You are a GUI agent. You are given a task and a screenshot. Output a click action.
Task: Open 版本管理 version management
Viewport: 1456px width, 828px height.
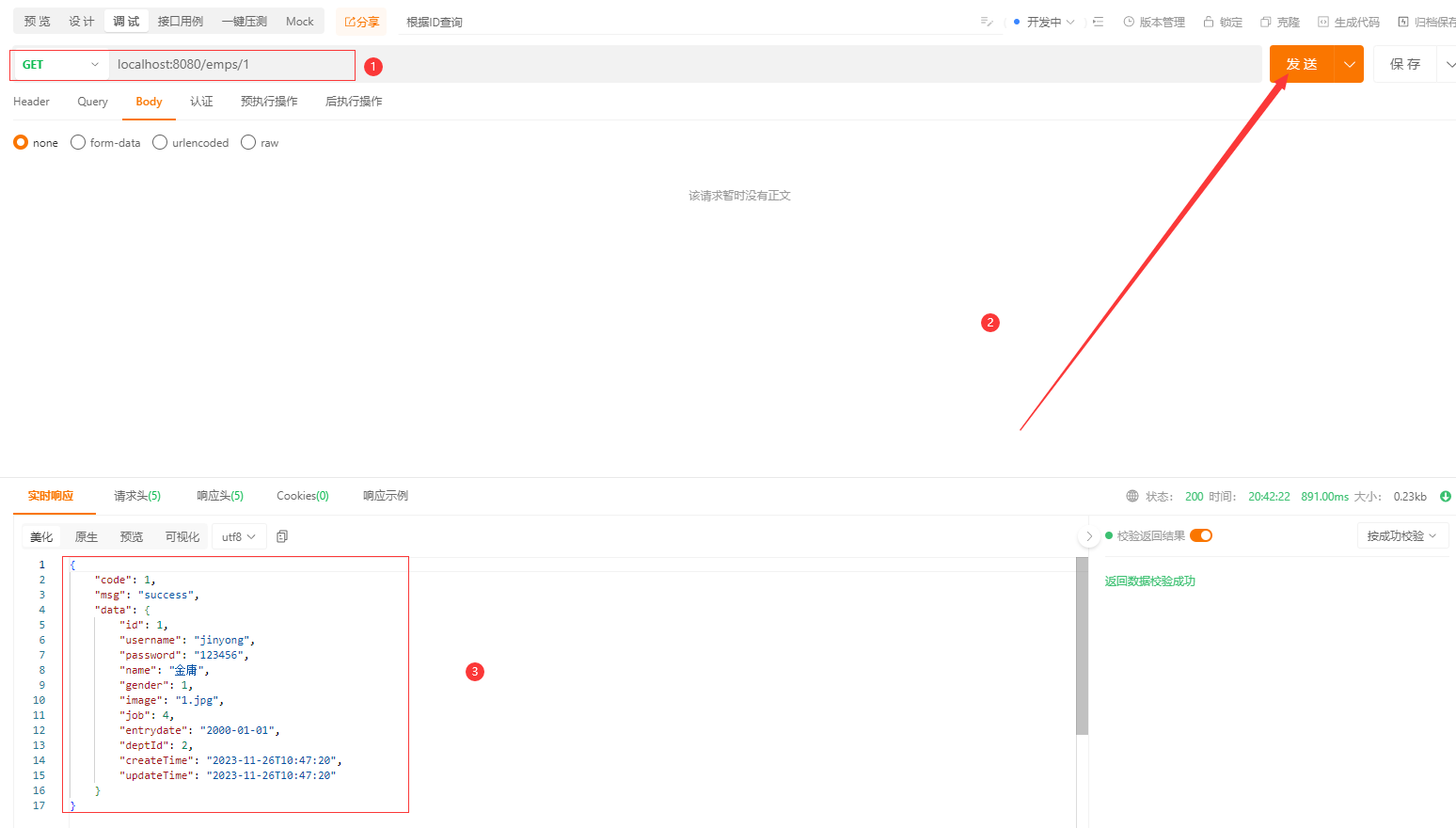point(1154,22)
